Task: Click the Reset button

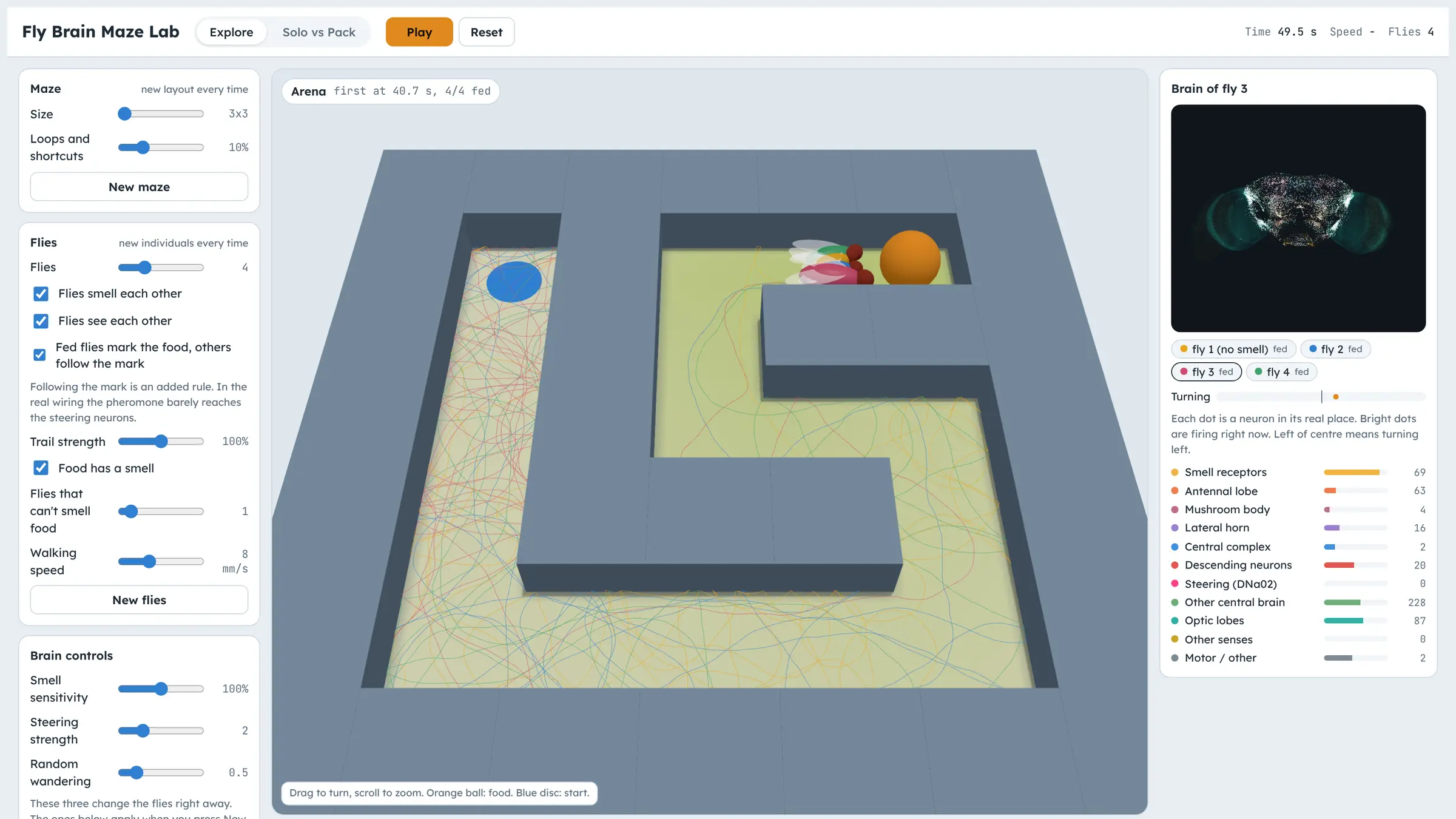Action: coord(487,32)
